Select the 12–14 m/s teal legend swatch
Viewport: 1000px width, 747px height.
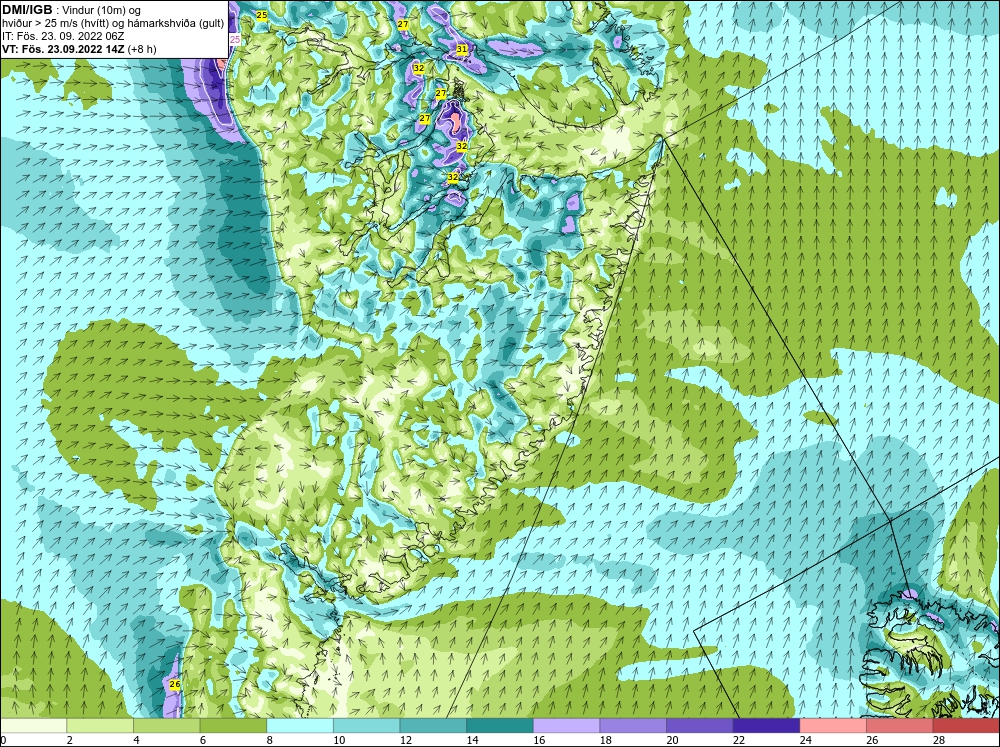pyautogui.click(x=433, y=726)
